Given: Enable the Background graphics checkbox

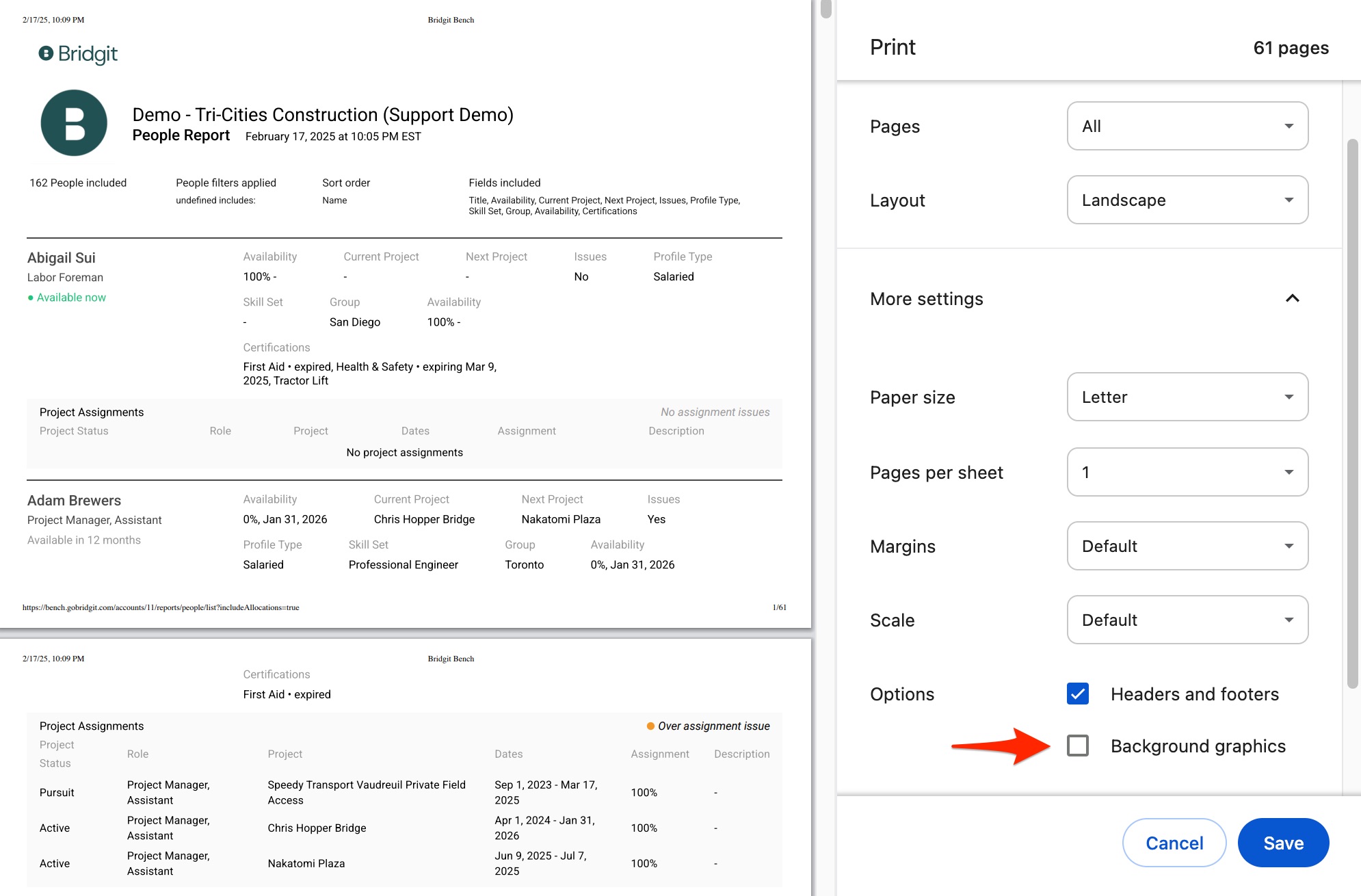Looking at the screenshot, I should click(x=1078, y=746).
